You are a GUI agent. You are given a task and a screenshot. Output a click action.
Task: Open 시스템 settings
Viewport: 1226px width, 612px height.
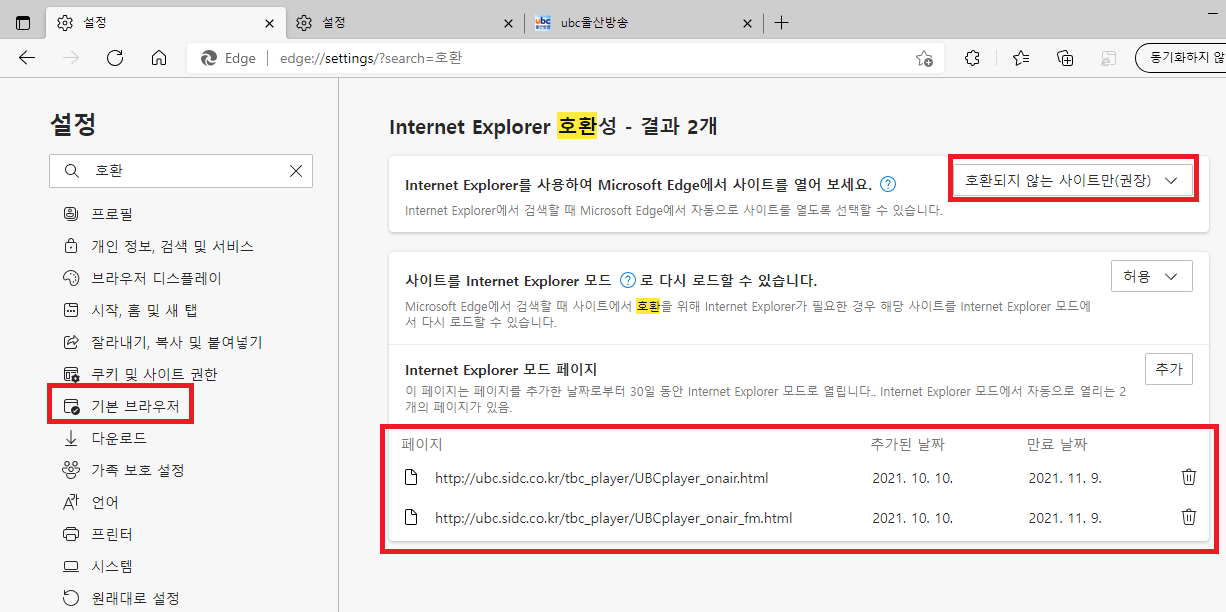[111, 566]
